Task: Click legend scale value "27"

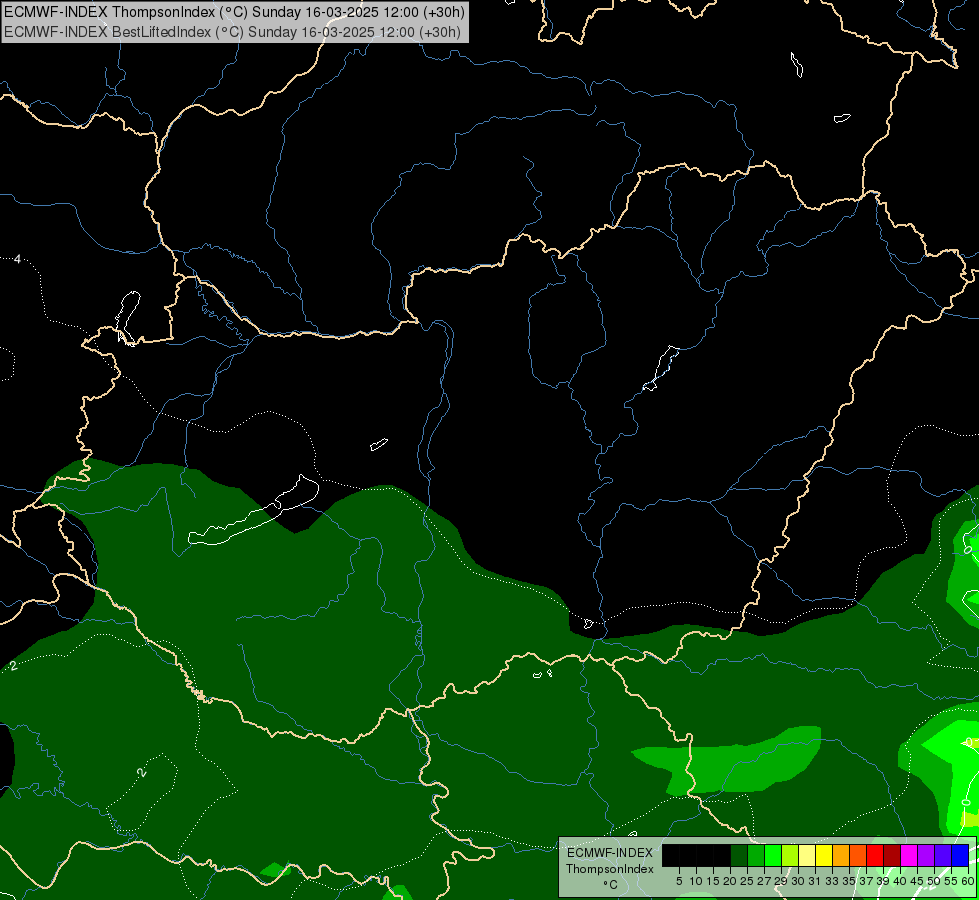Action: [764, 881]
